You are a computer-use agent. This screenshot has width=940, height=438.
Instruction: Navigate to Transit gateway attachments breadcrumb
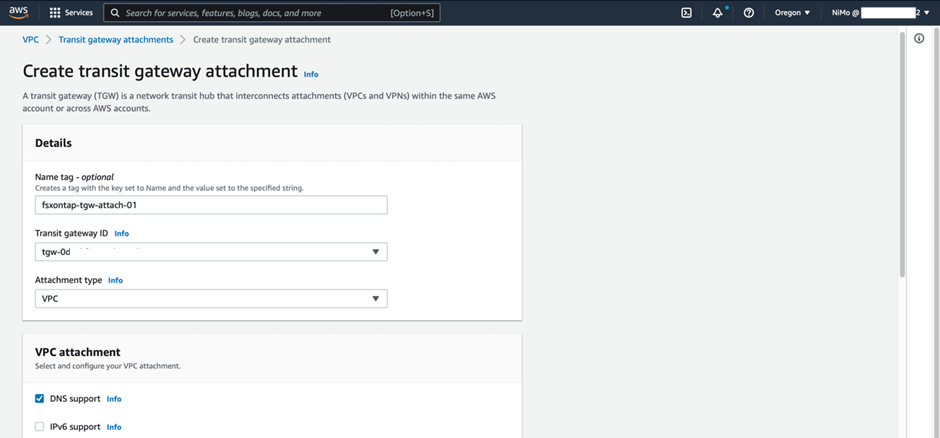point(115,39)
